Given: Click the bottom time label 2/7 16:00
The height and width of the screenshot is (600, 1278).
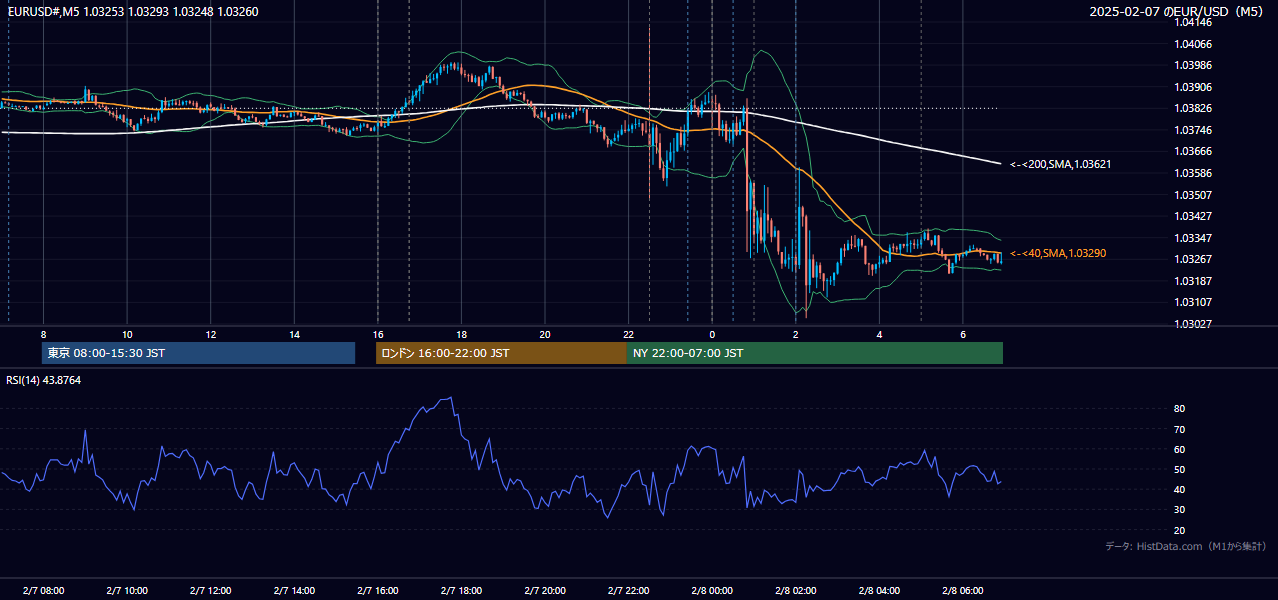Looking at the screenshot, I should click(x=378, y=591).
